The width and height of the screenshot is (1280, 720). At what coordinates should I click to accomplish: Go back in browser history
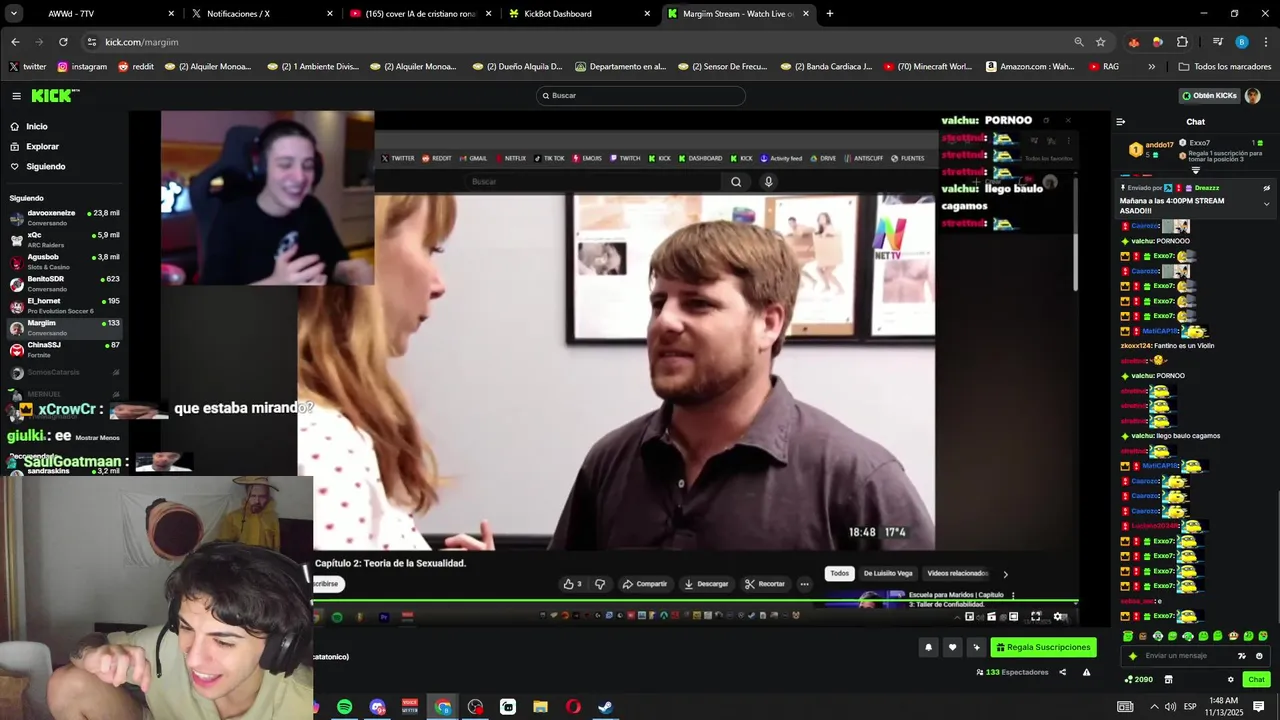click(x=15, y=42)
